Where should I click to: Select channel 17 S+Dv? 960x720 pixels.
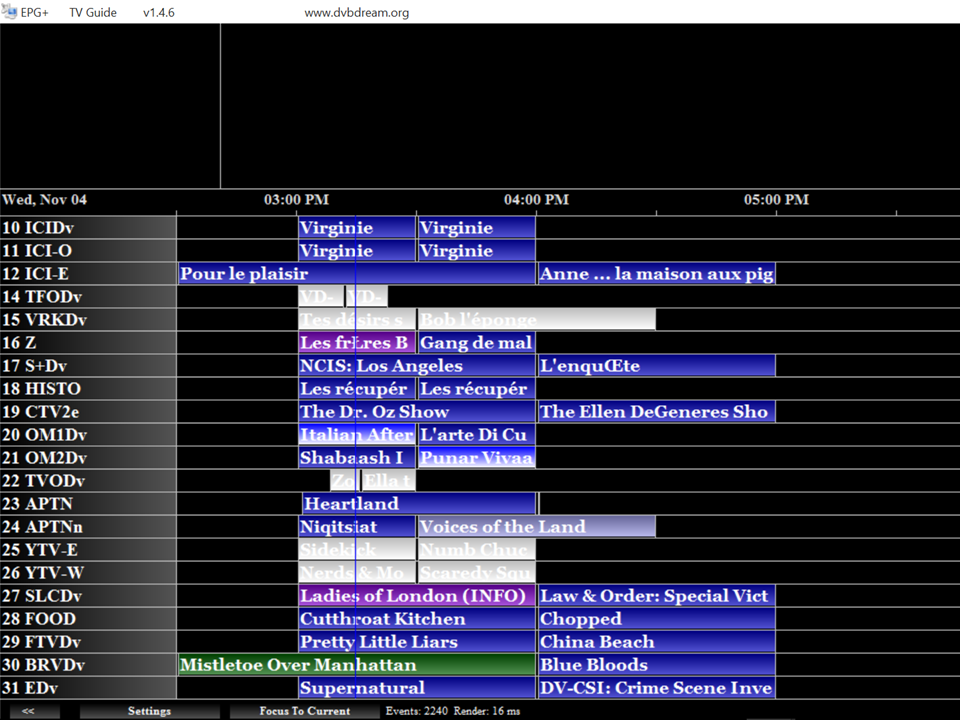(88, 366)
